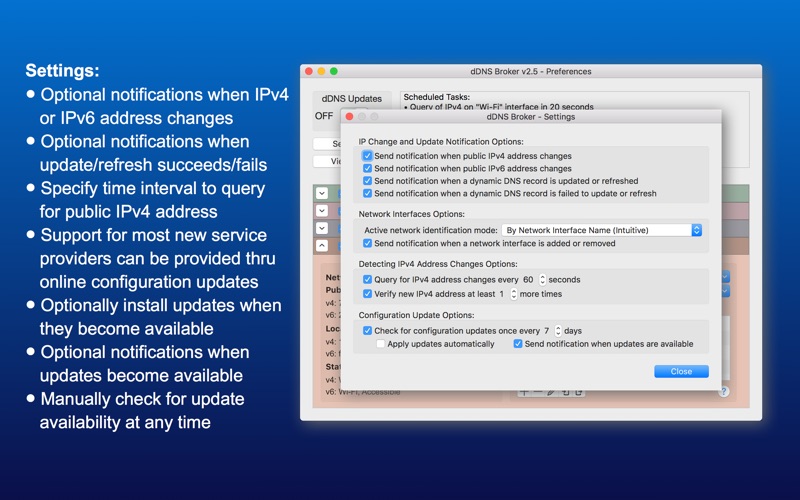
Task: Click the Scheduled Tasks heading
Action: pos(437,97)
